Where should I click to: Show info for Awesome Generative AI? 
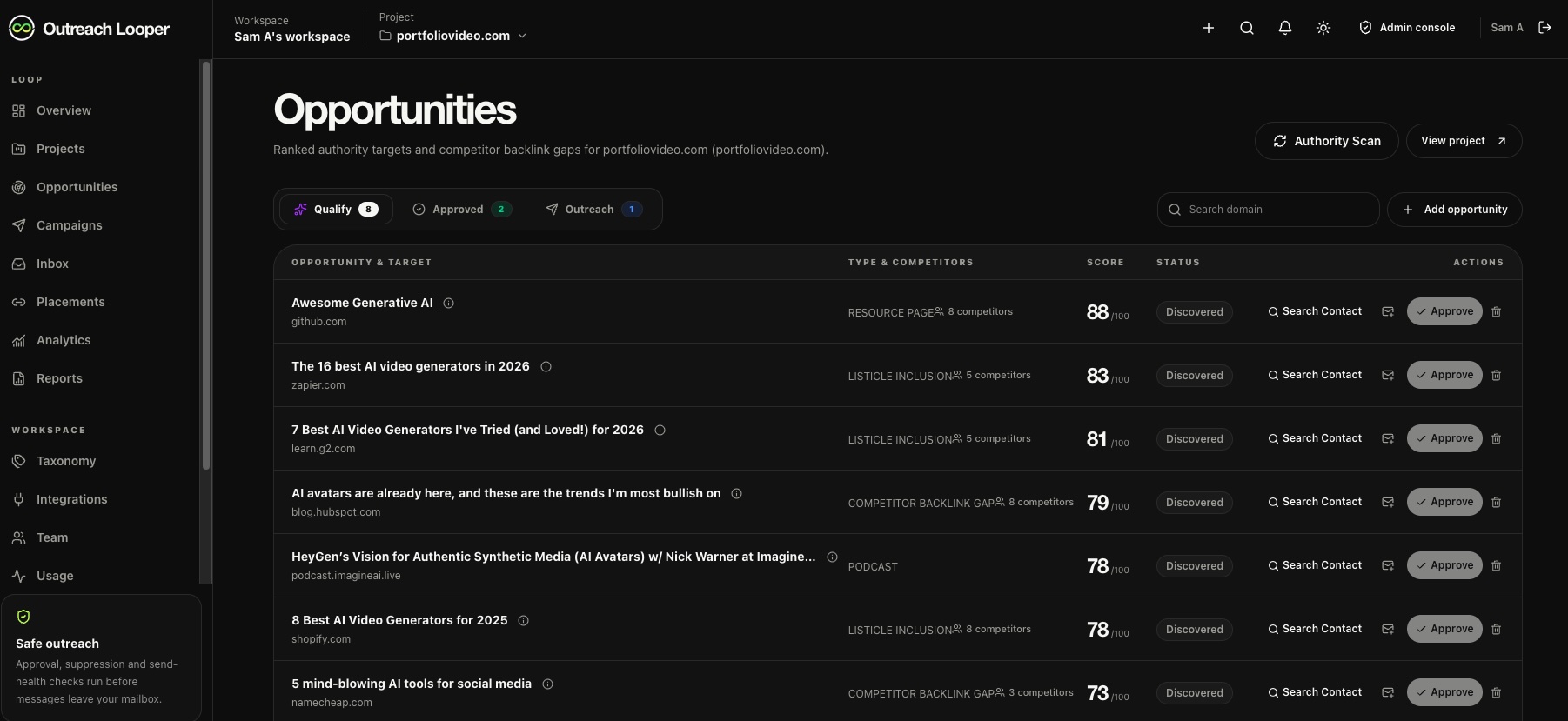point(449,304)
